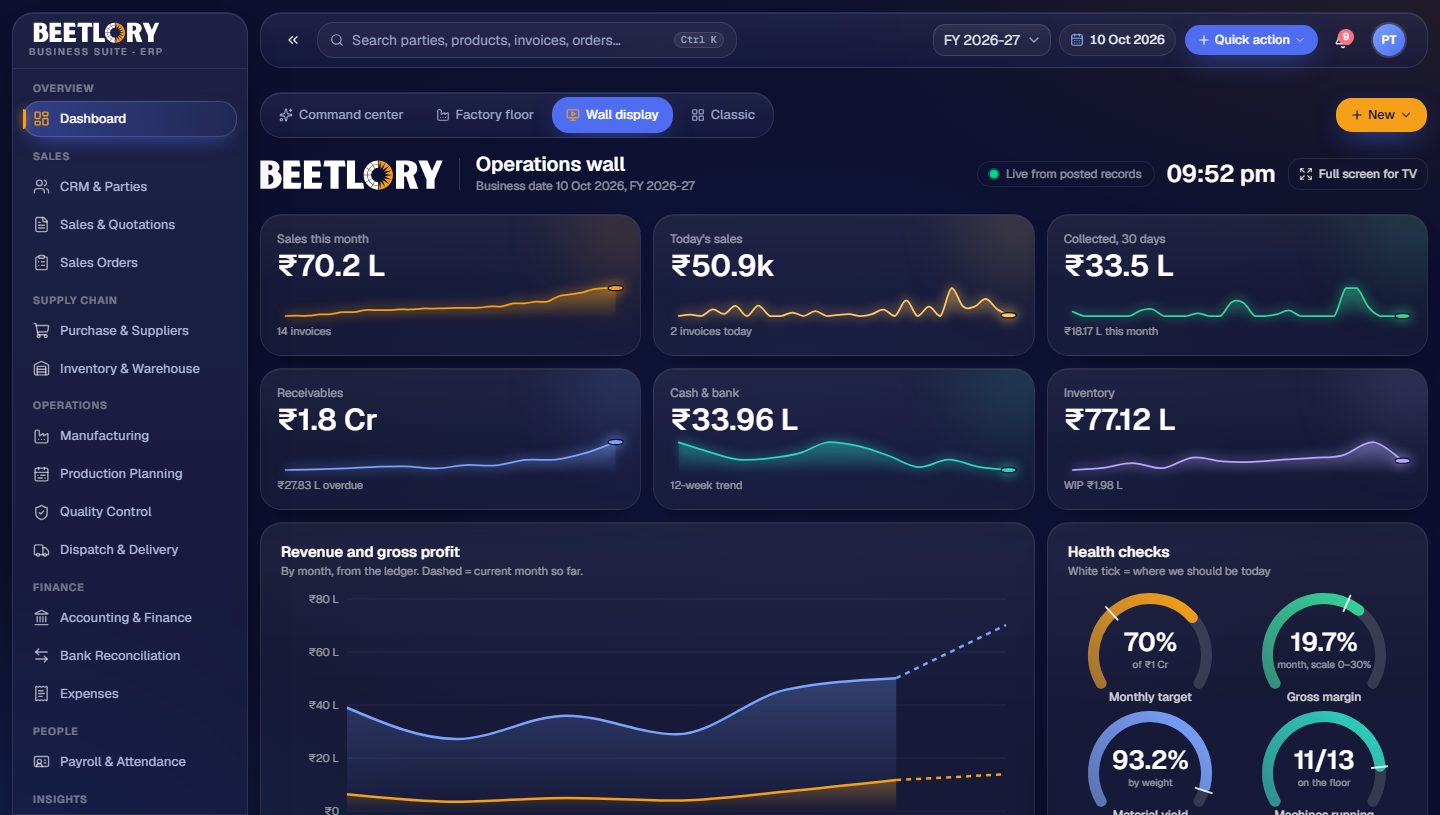Image resolution: width=1440 pixels, height=815 pixels.
Task: Collapse sidebar with double-chevron icon
Action: 293,40
